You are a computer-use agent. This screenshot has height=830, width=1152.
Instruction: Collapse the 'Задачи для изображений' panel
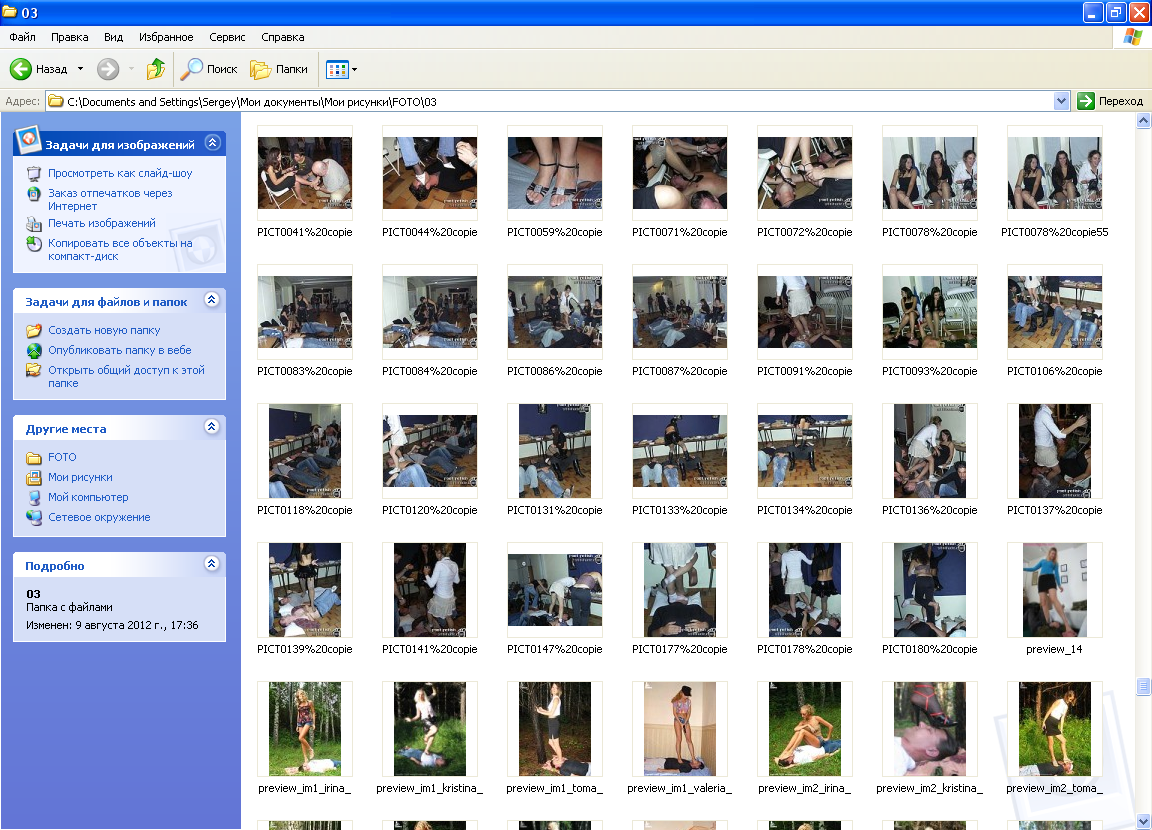212,142
